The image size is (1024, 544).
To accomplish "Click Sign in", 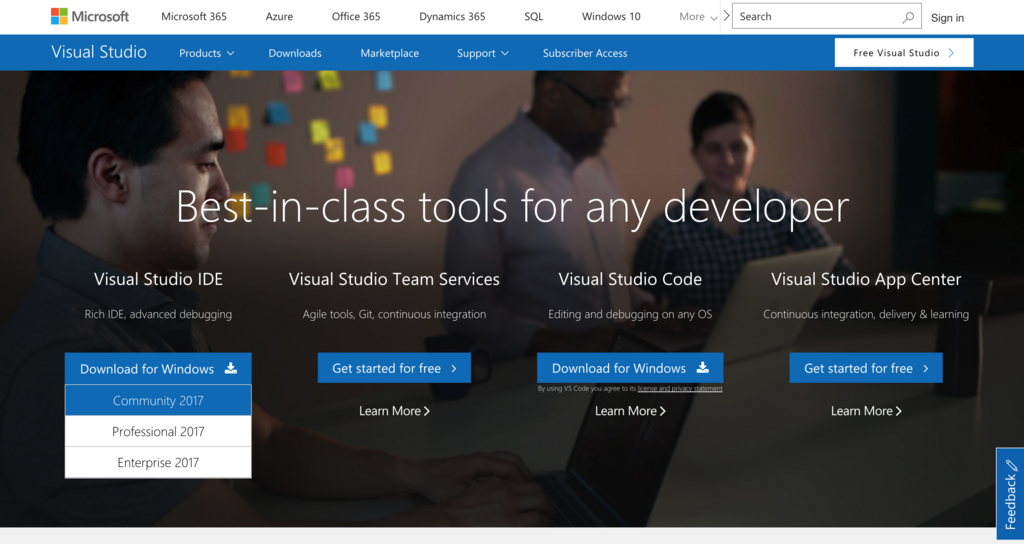I will pyautogui.click(x=947, y=18).
